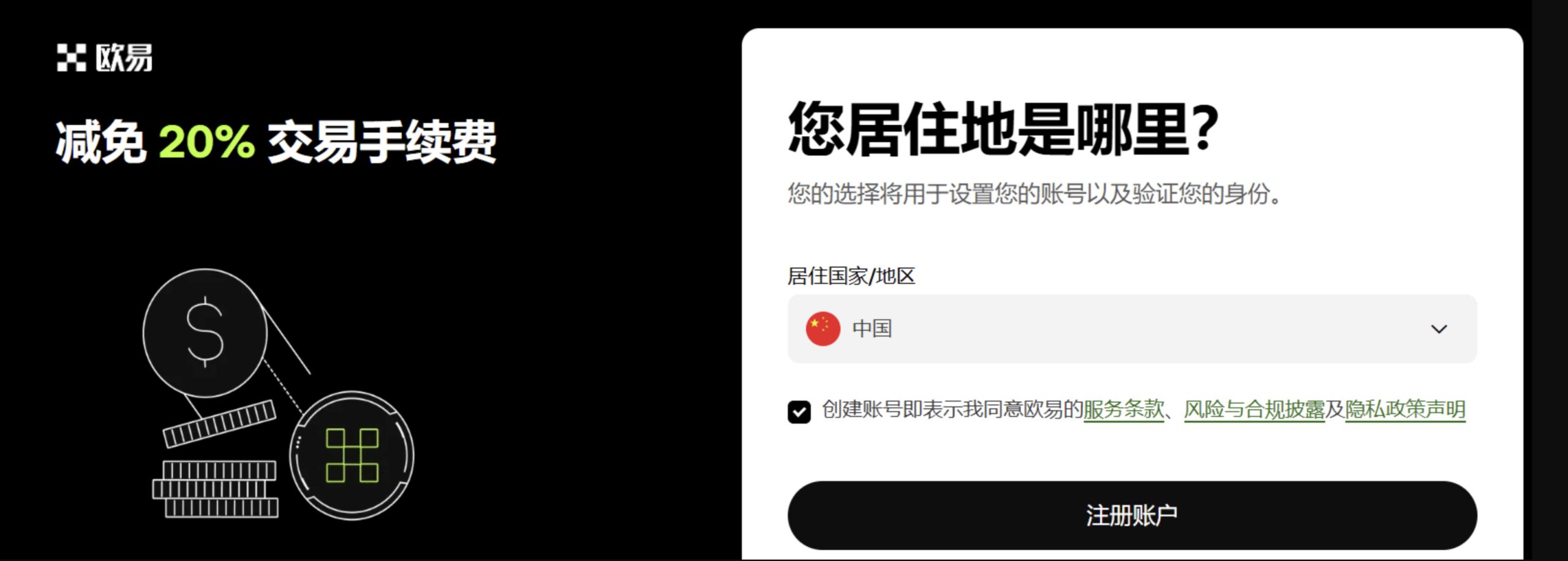Click the green OKX token coin illustration
The height and width of the screenshot is (561, 1568).
[352, 455]
